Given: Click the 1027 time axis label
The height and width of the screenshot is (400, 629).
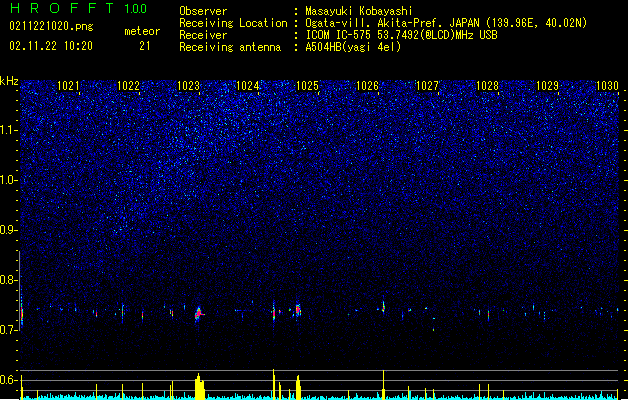Looking at the screenshot, I should 428,85.
